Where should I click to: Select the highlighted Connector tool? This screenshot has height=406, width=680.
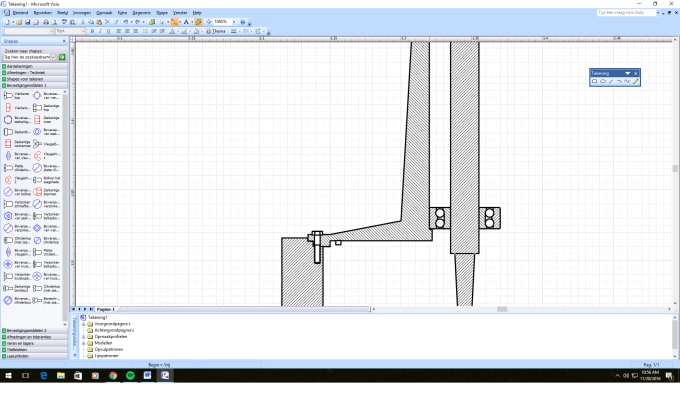click(x=174, y=22)
